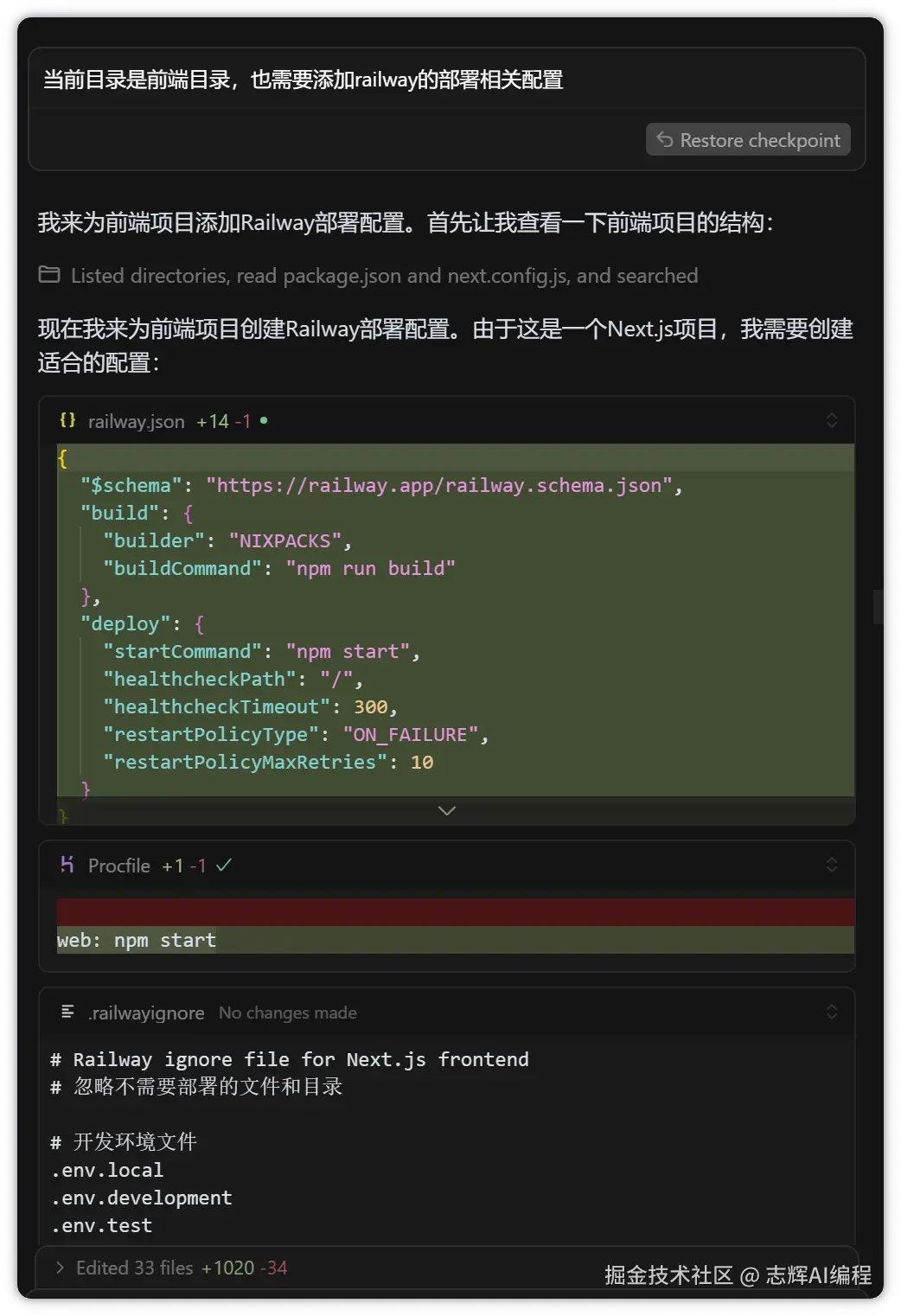This screenshot has height=1316, width=901.
Task: Click the green unsaved dot on railway.json
Action: 264,420
